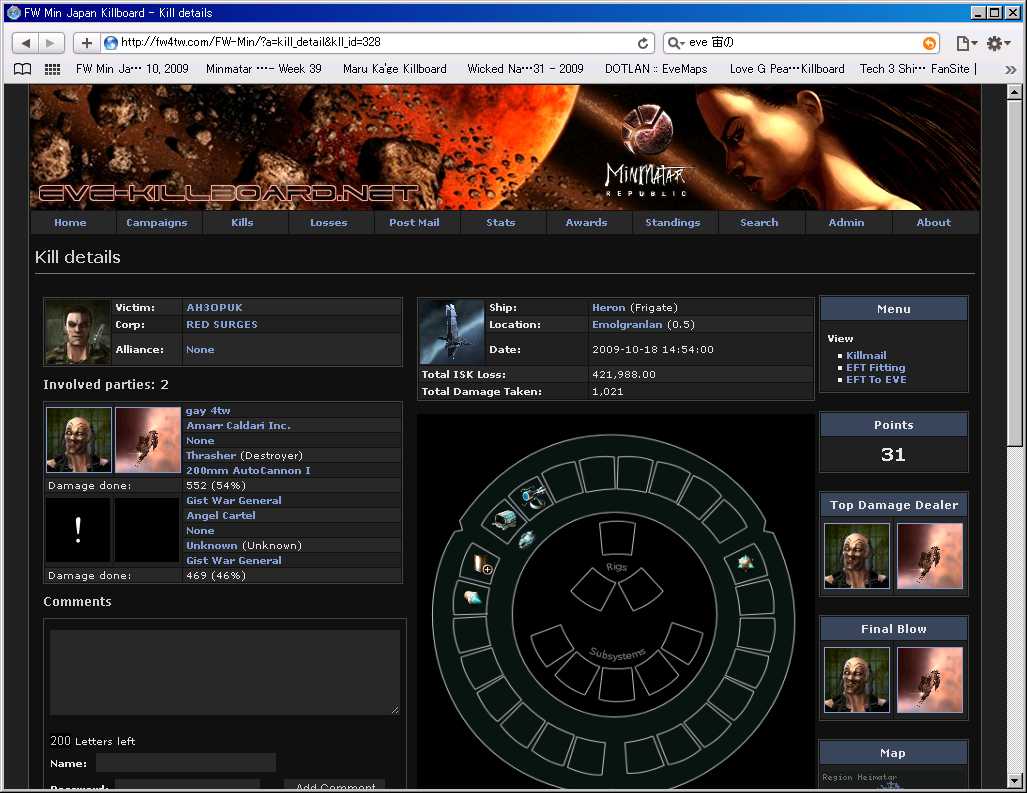Open the Minmatar Week 39 bookmark
The width and height of the screenshot is (1027, 793).
pos(263,69)
